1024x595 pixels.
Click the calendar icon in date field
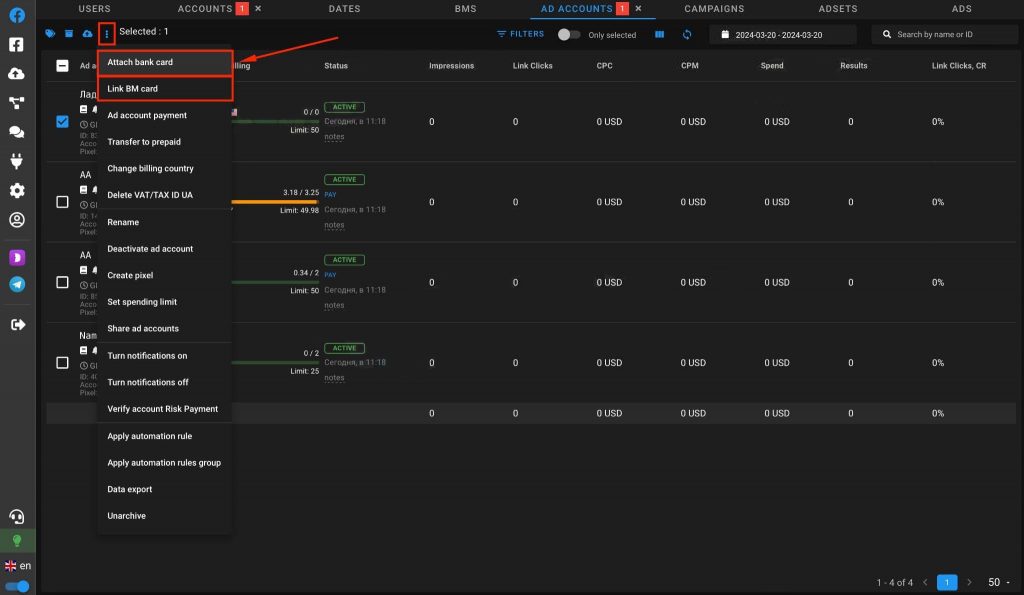[x=725, y=34]
